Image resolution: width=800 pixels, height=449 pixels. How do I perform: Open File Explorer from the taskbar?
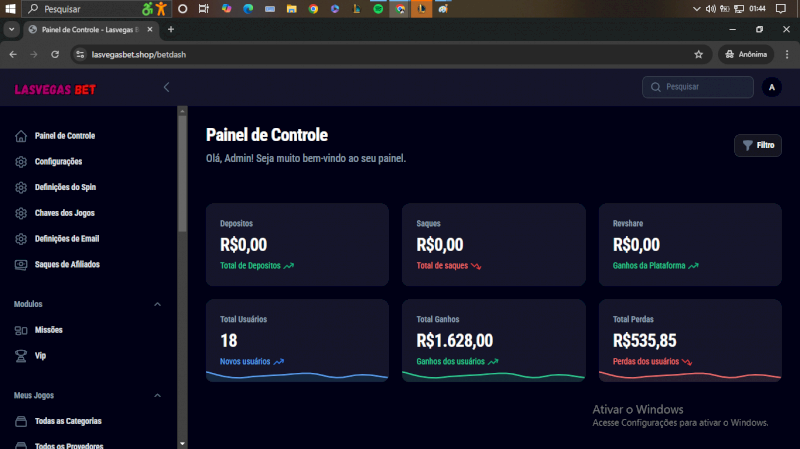(291, 9)
